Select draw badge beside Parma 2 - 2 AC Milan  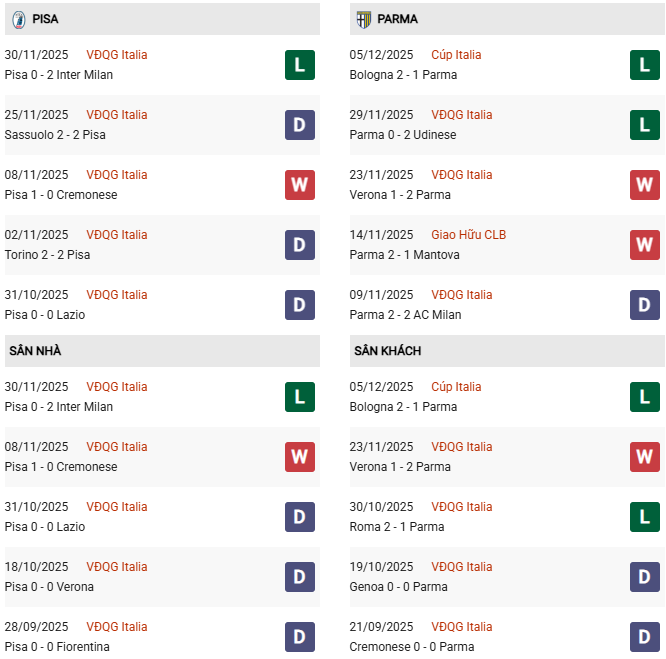coord(645,305)
